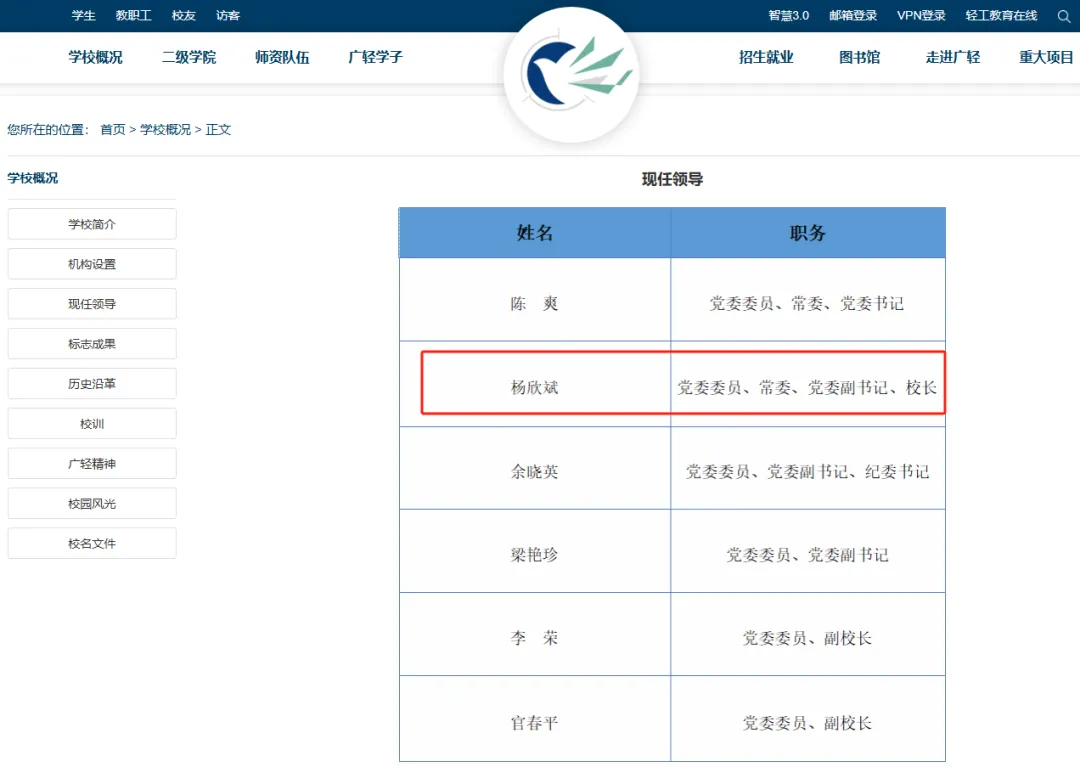Open the 学生 link in top bar

pyautogui.click(x=84, y=16)
